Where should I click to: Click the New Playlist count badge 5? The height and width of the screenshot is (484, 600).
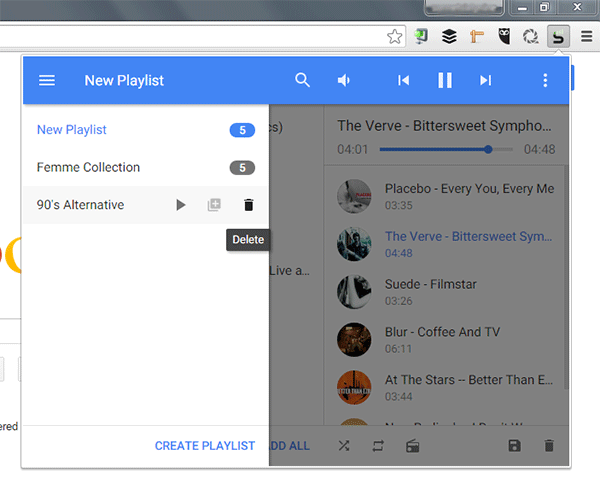tap(242, 130)
